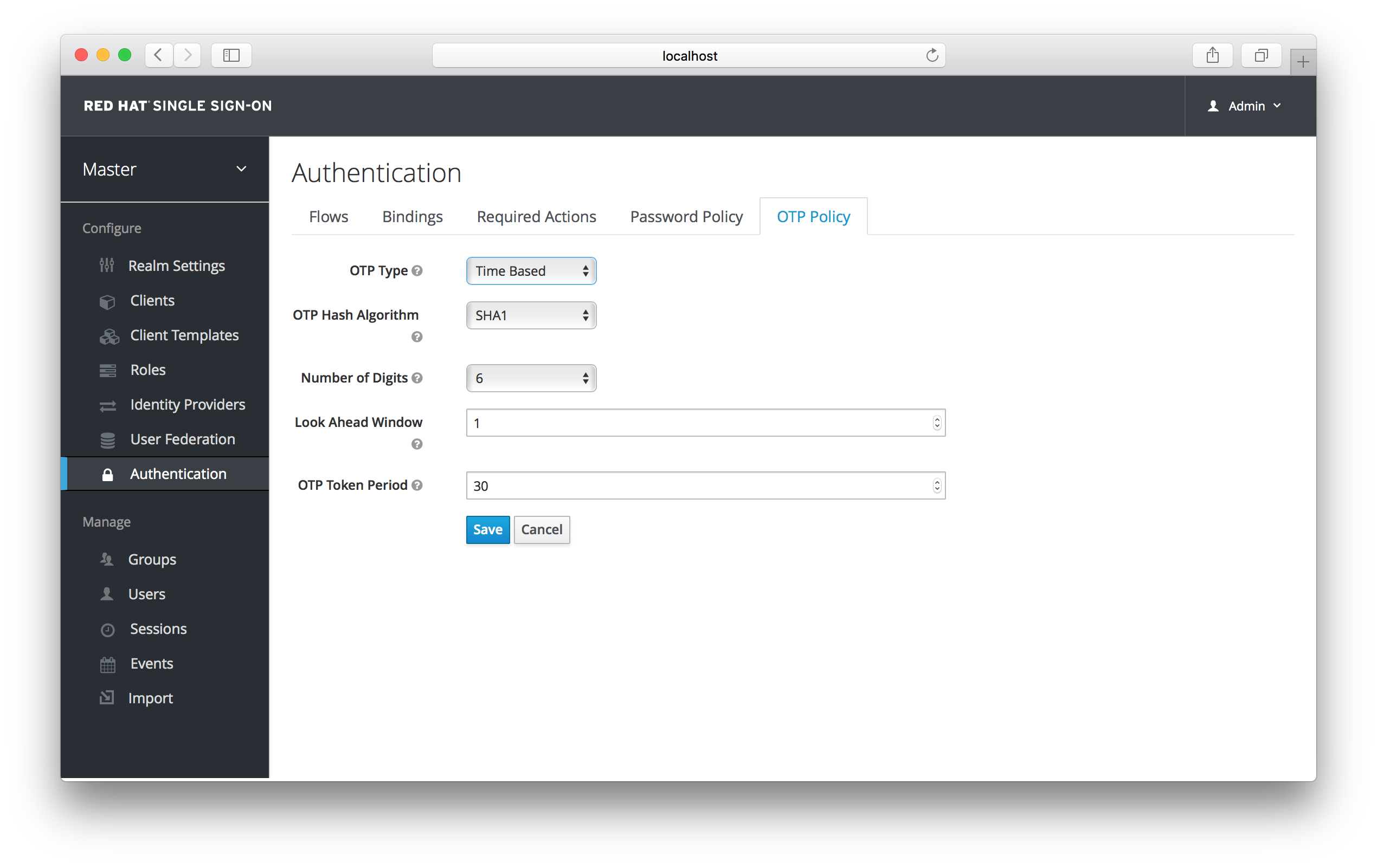Viewport: 1377px width, 868px height.
Task: Select the Number of Digits dropdown
Action: click(x=530, y=377)
